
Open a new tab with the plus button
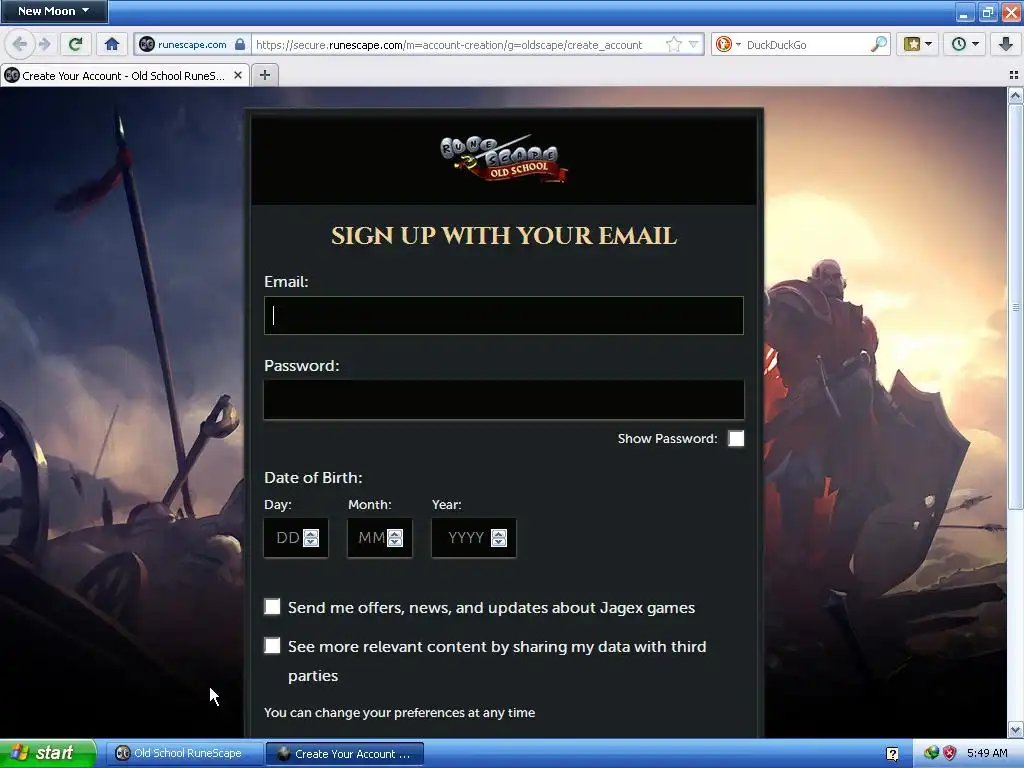(264, 75)
